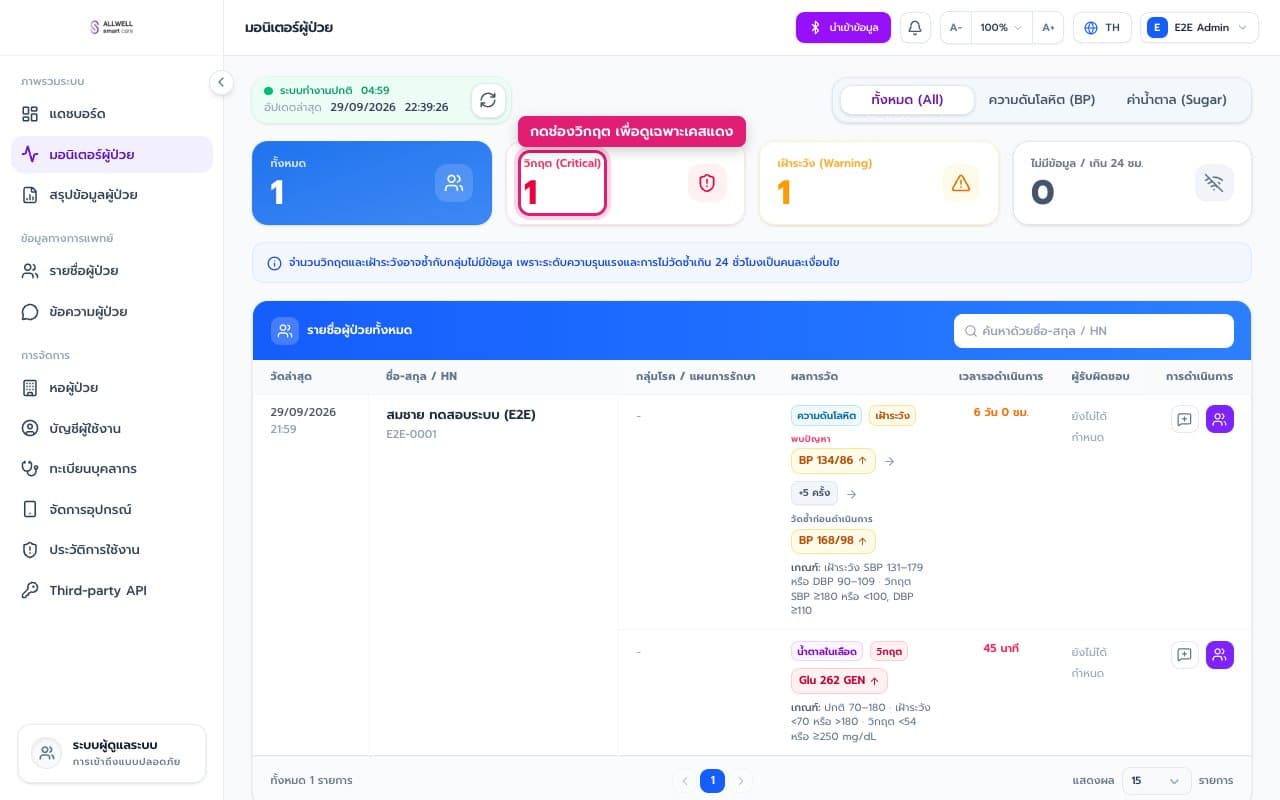Click page number 1 in pagination
This screenshot has height=800, width=1280.
712,780
